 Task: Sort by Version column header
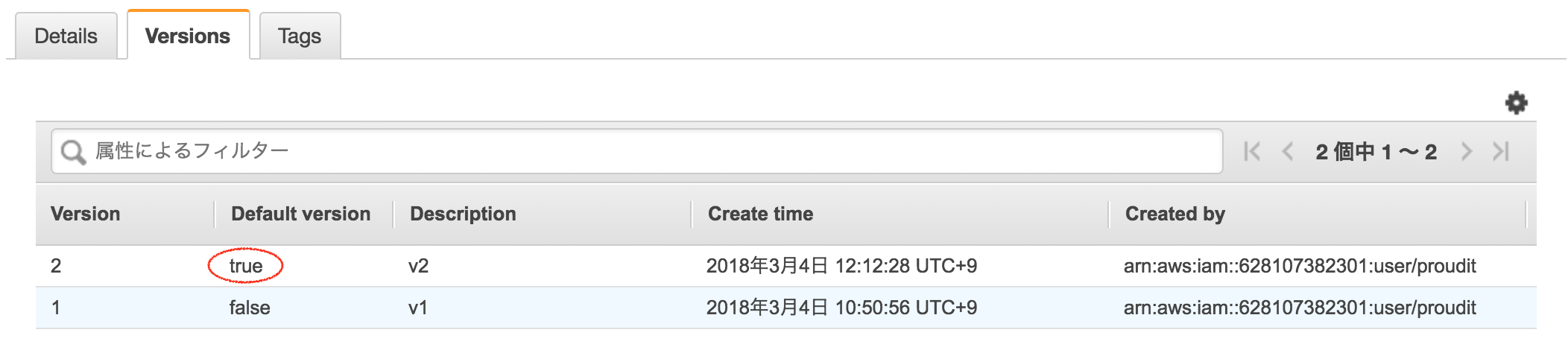(x=86, y=214)
